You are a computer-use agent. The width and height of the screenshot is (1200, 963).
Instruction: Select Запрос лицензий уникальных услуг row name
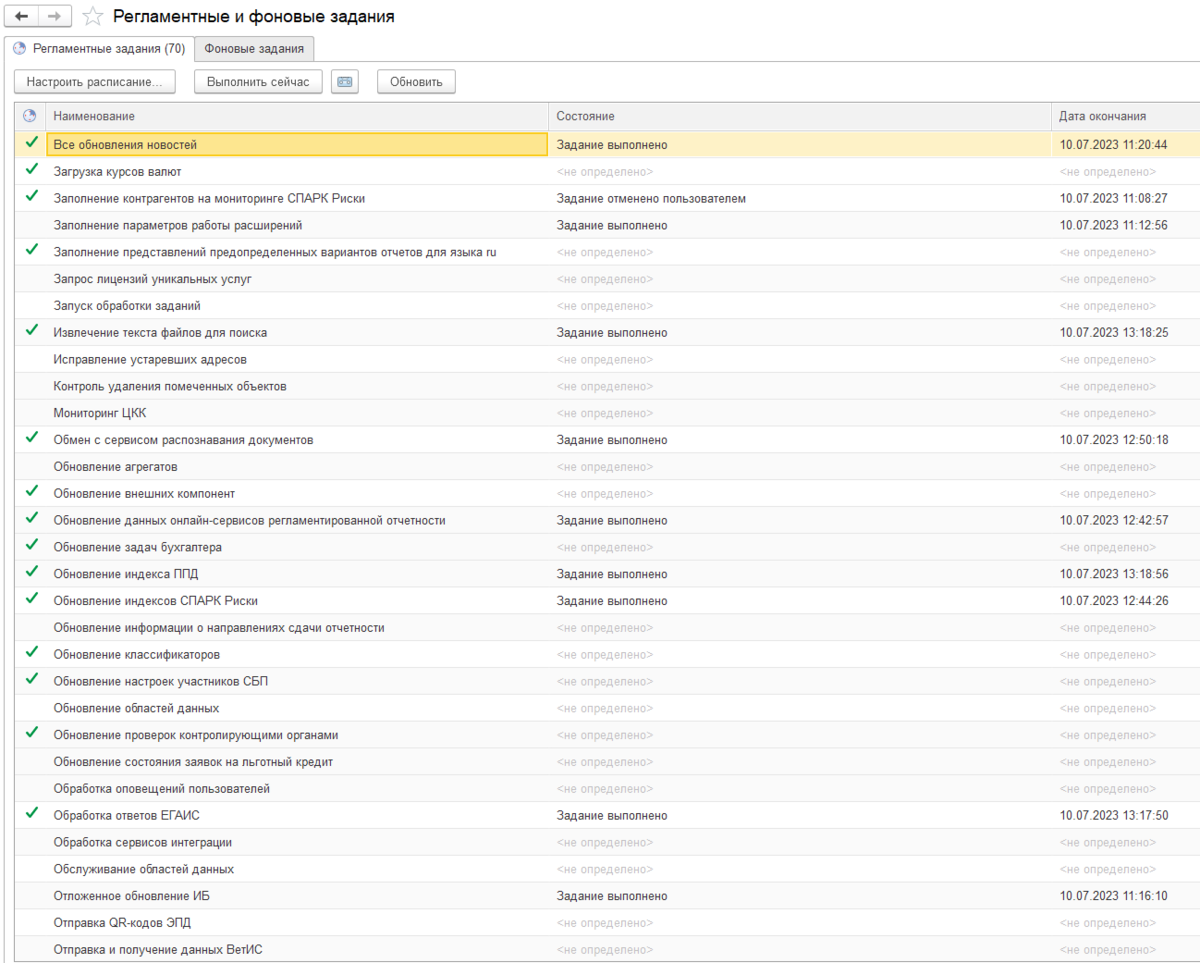tap(153, 279)
